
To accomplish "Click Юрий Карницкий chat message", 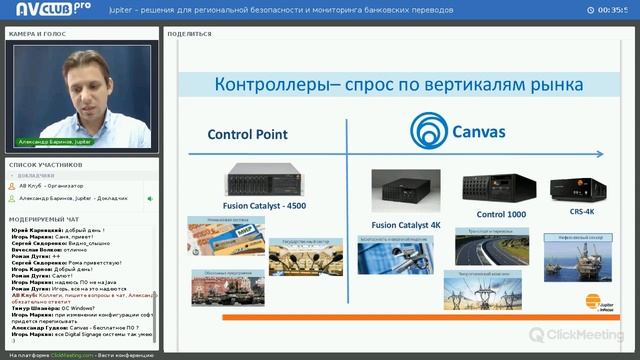I will coord(58,230).
